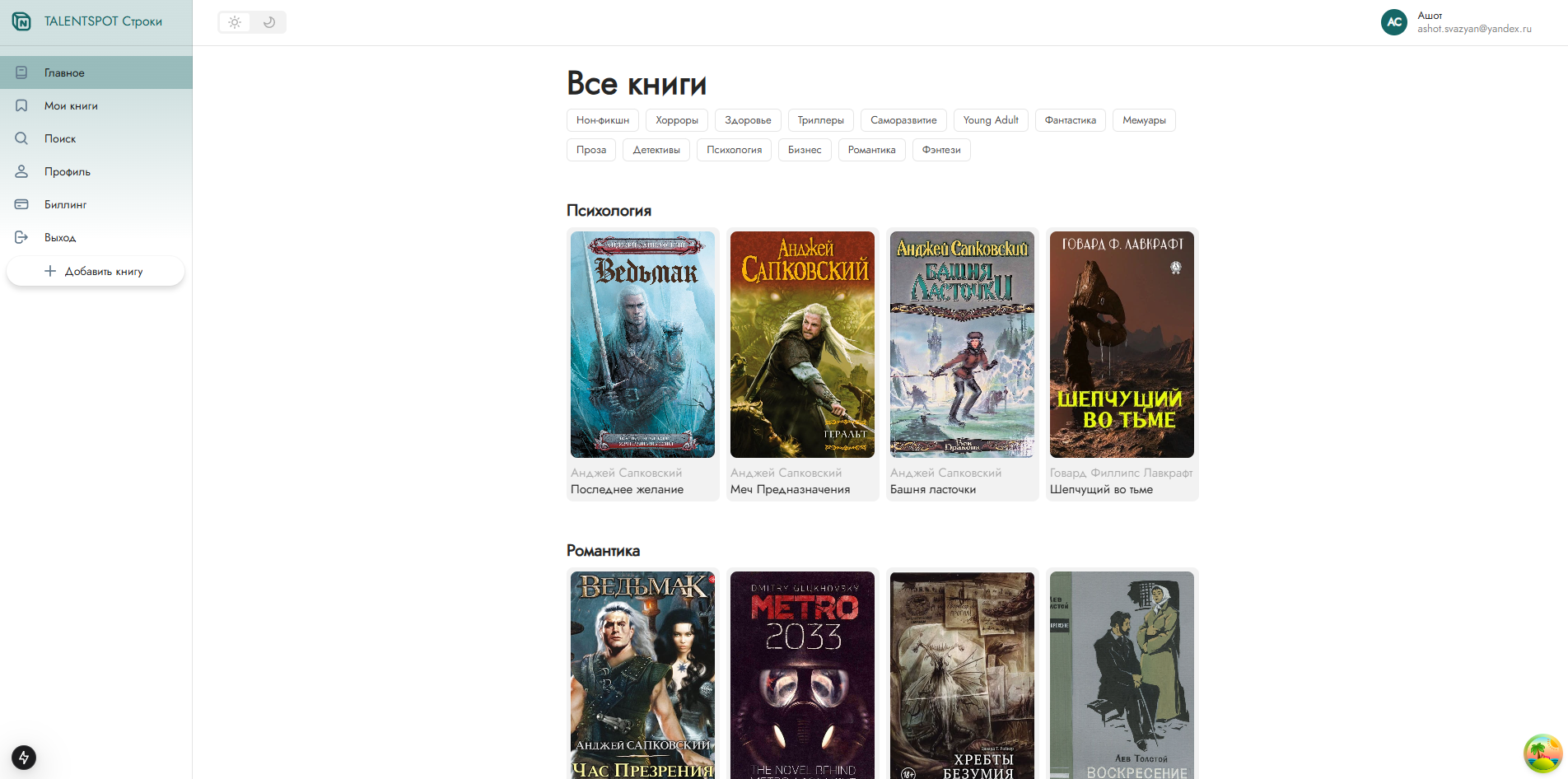Image resolution: width=1568 pixels, height=779 pixels.
Task: Go to Поиск in sidebar
Action: click(x=96, y=138)
